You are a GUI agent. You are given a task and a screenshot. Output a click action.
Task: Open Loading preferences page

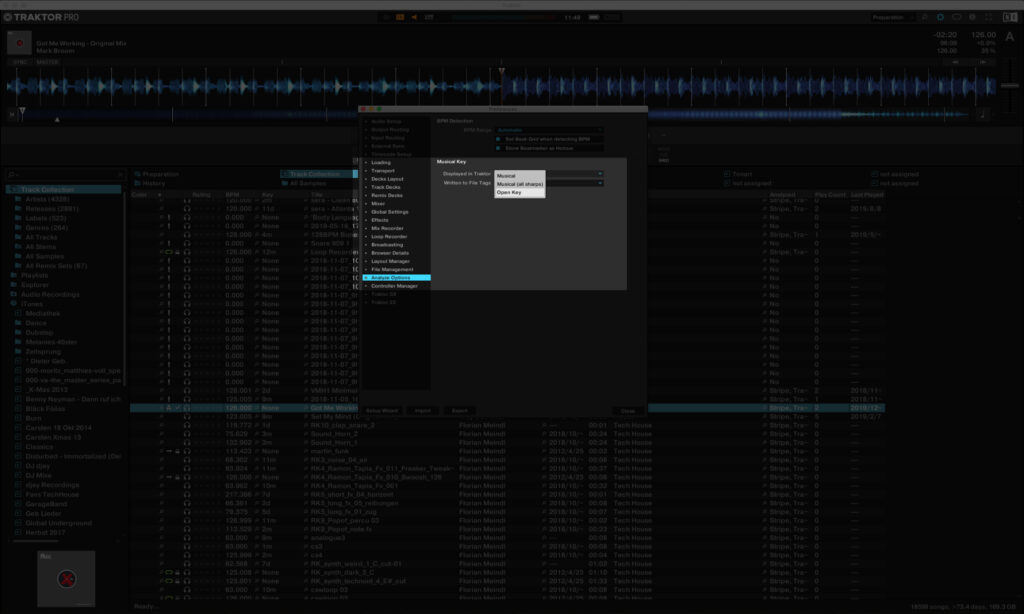(x=381, y=163)
